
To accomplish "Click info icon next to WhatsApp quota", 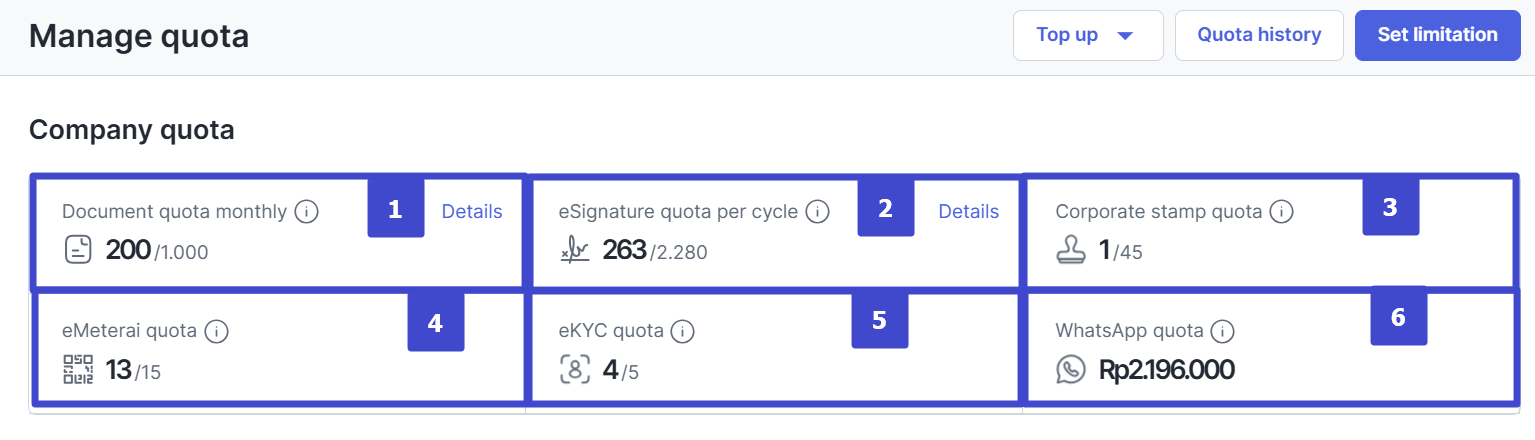I will click(x=1222, y=331).
